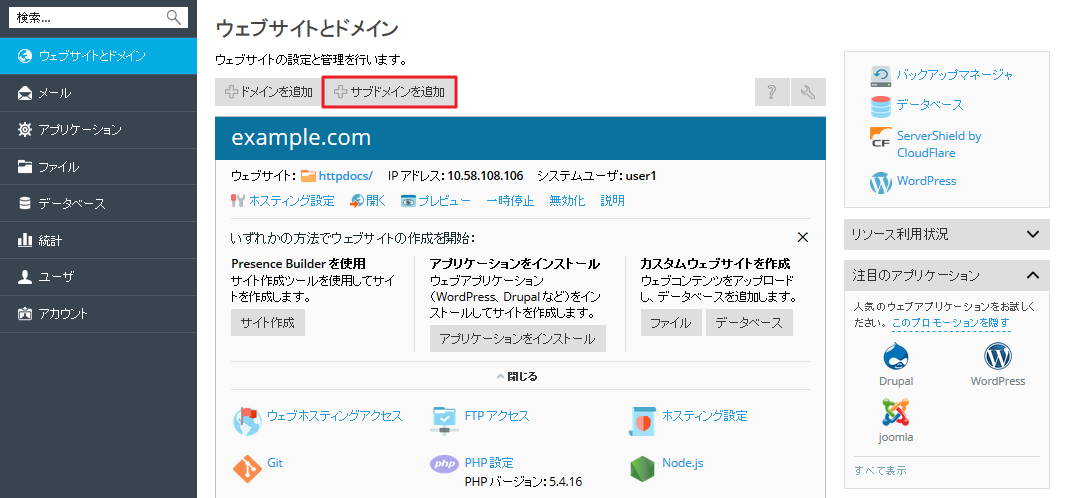The height and width of the screenshot is (498, 1067).
Task: Click the サブドメインを追加 button
Action: click(x=390, y=92)
